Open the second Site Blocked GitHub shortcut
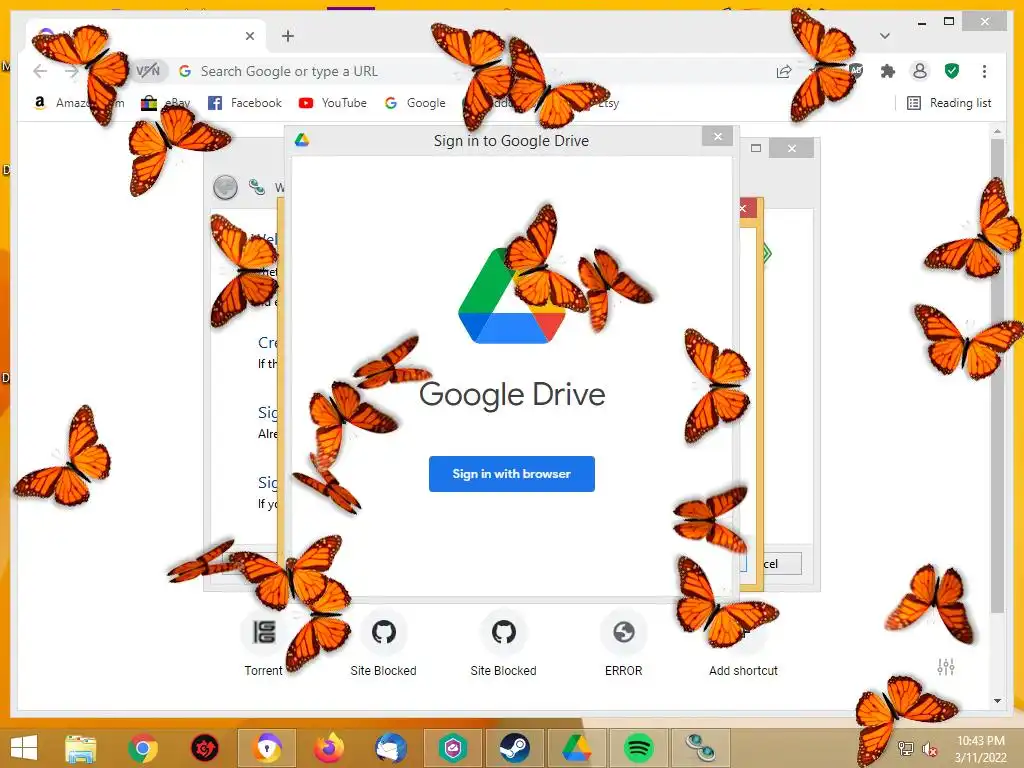Screen dimensions: 1024x768 coord(504,643)
